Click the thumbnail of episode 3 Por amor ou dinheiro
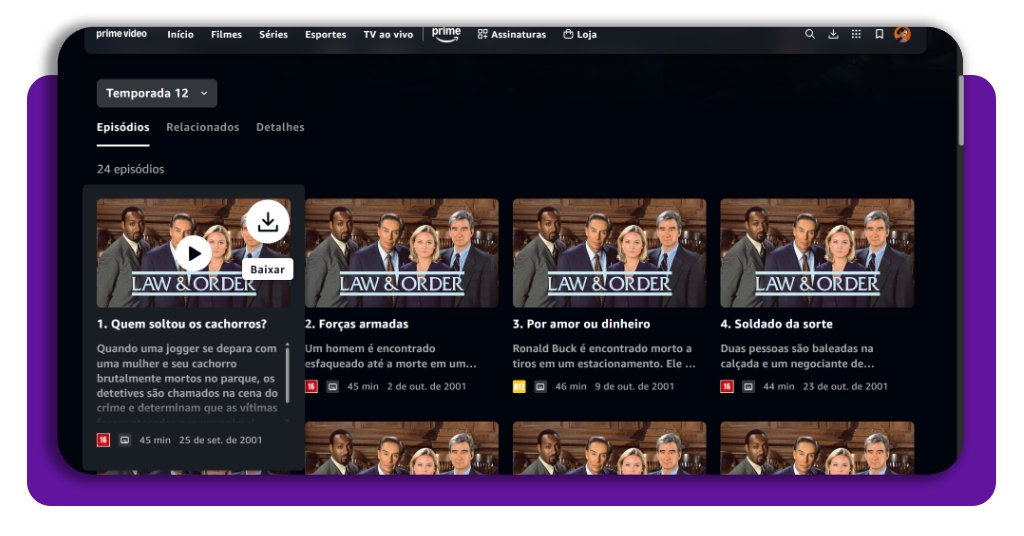This screenshot has height=536, width=1024. 609,253
